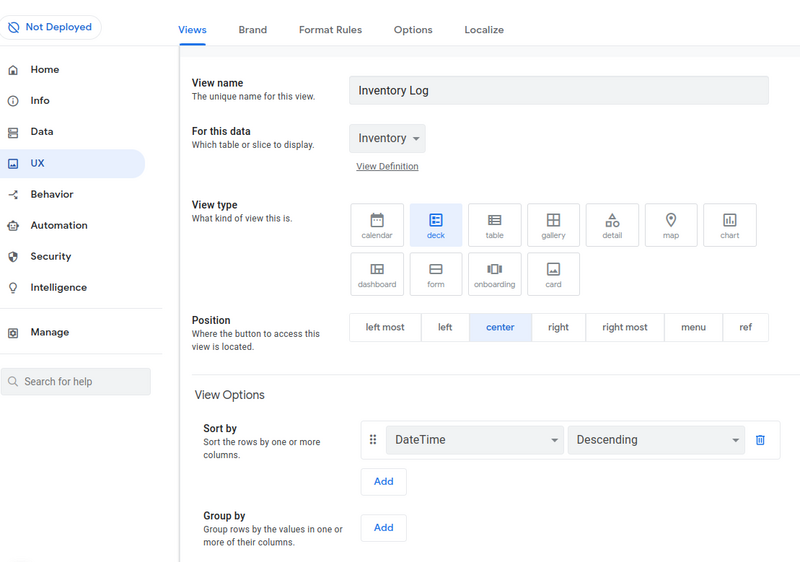The image size is (800, 562).
Task: Click the Data server icon
Action: [x=13, y=133]
